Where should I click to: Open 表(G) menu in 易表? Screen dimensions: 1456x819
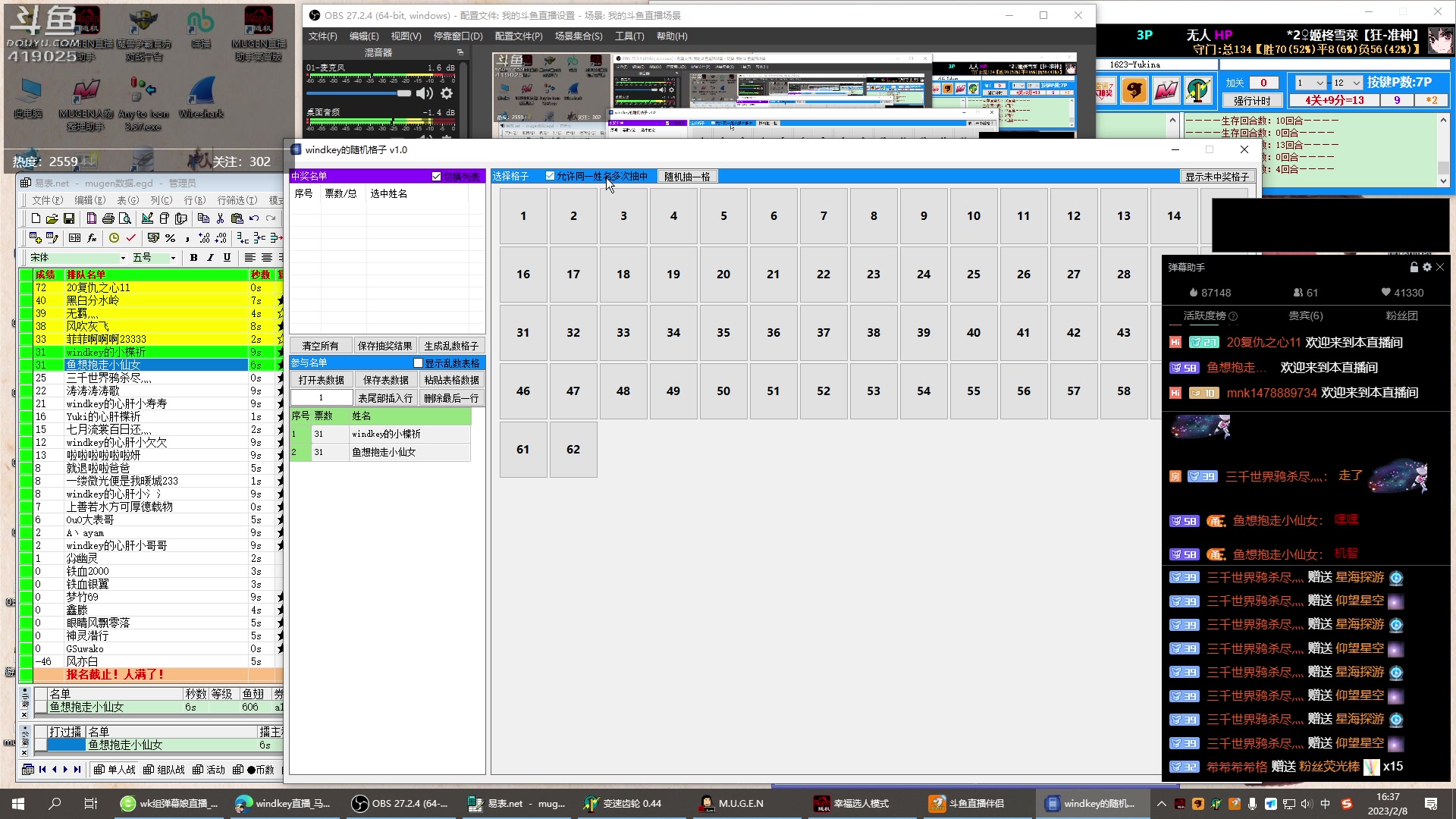[x=128, y=200]
